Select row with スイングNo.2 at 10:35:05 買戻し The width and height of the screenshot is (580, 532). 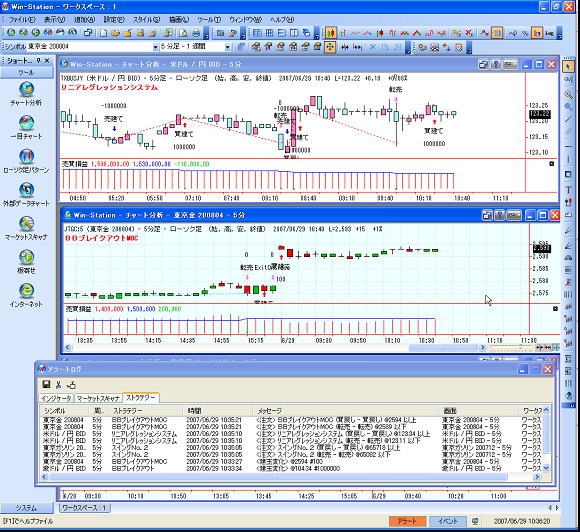point(291,448)
